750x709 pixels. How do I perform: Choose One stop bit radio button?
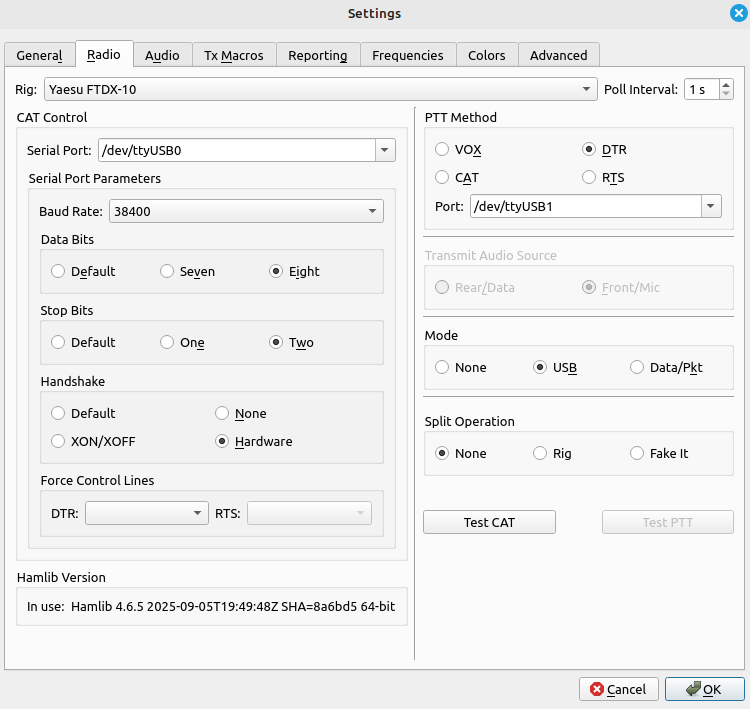click(x=167, y=342)
